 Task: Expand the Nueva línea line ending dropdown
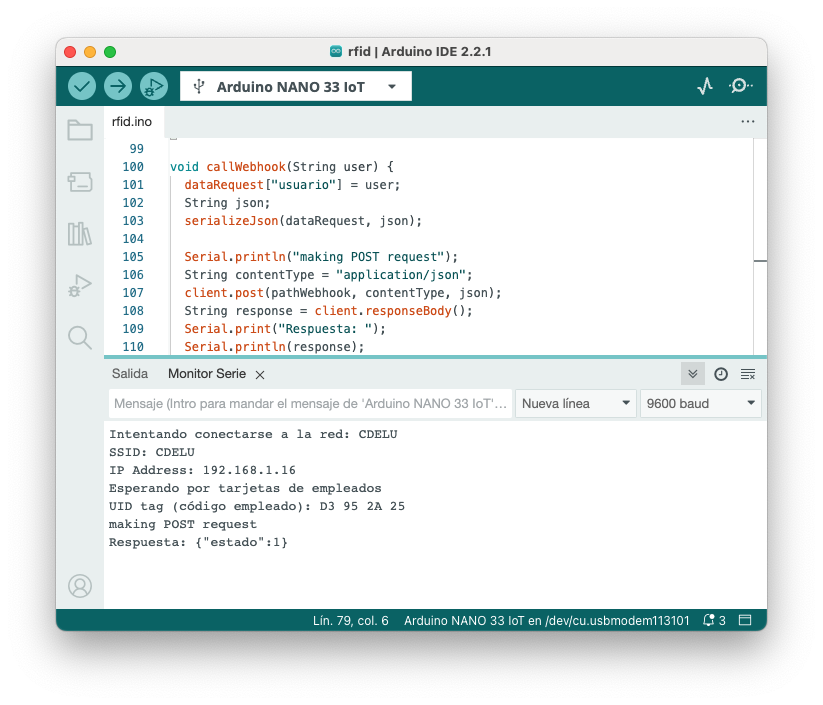pos(576,404)
